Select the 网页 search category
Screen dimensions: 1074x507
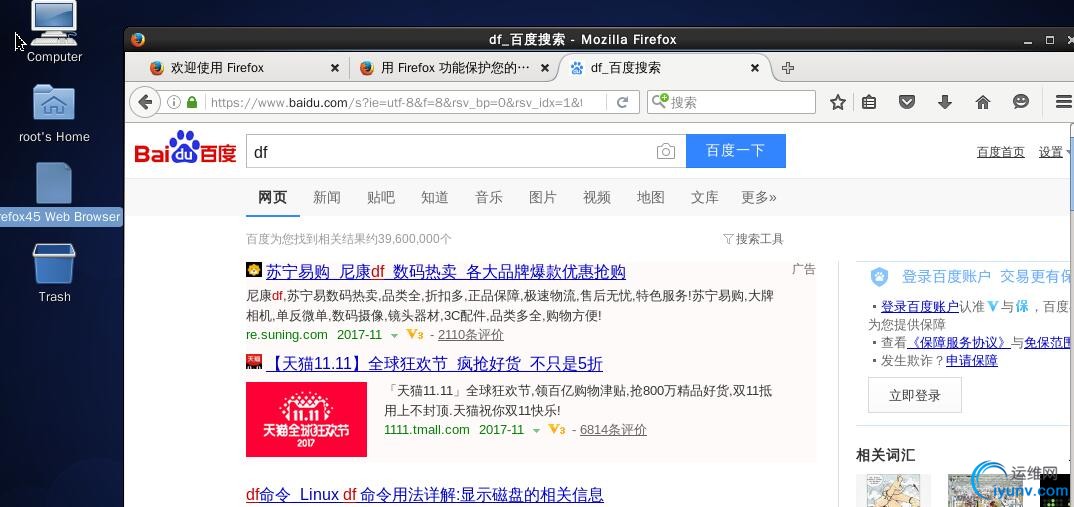point(273,197)
